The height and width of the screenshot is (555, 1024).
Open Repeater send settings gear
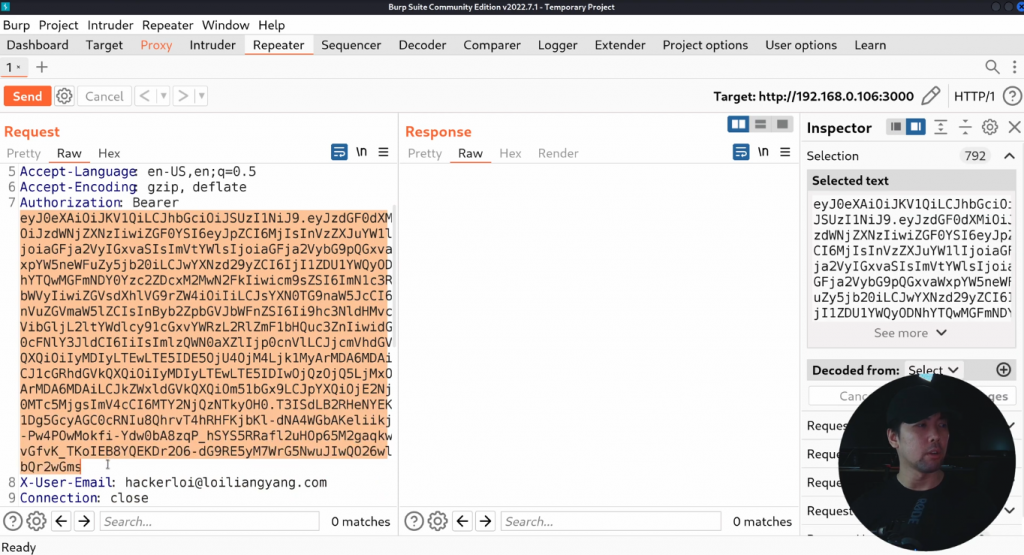(64, 96)
